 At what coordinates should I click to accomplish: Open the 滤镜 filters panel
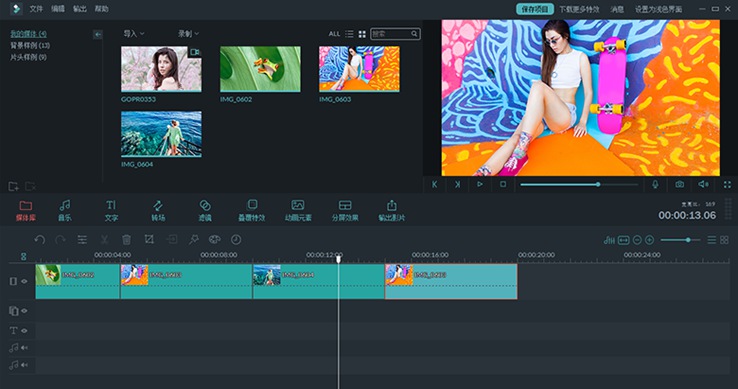(x=205, y=210)
